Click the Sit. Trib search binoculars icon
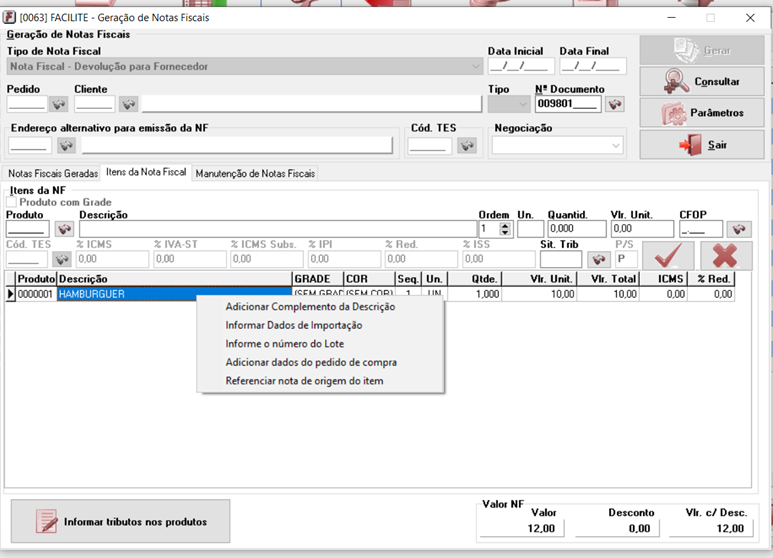Screen dimensions: 773x558 coord(598,259)
